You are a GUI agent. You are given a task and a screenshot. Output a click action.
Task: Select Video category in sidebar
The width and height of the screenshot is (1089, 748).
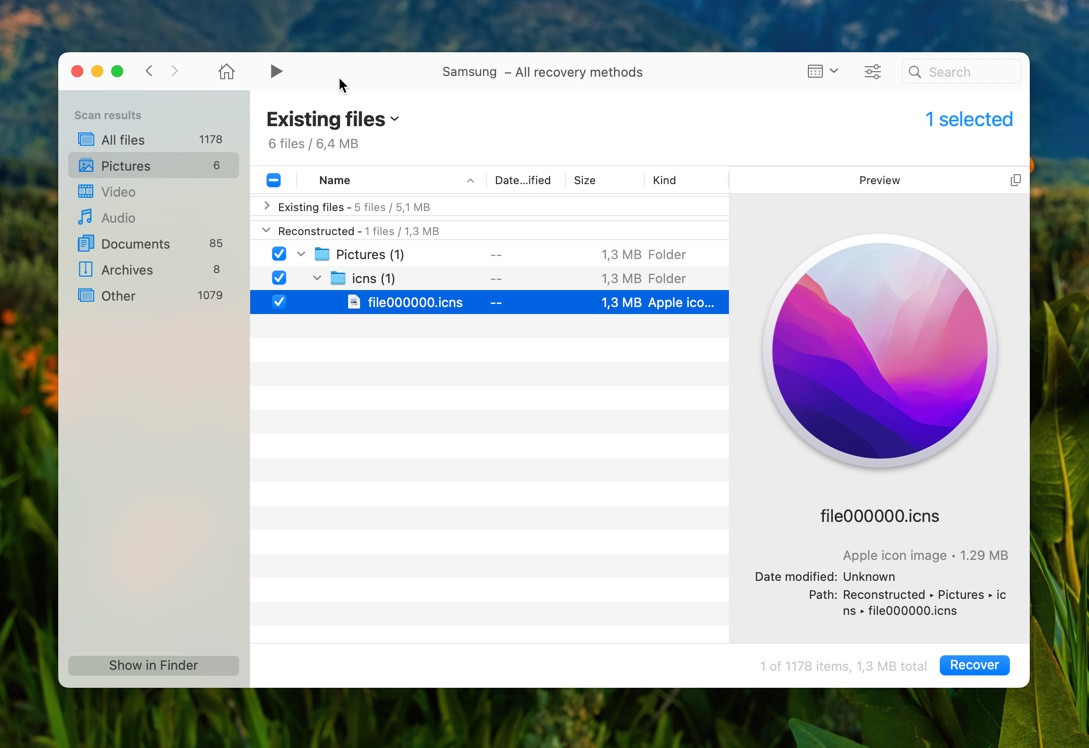pos(153,192)
